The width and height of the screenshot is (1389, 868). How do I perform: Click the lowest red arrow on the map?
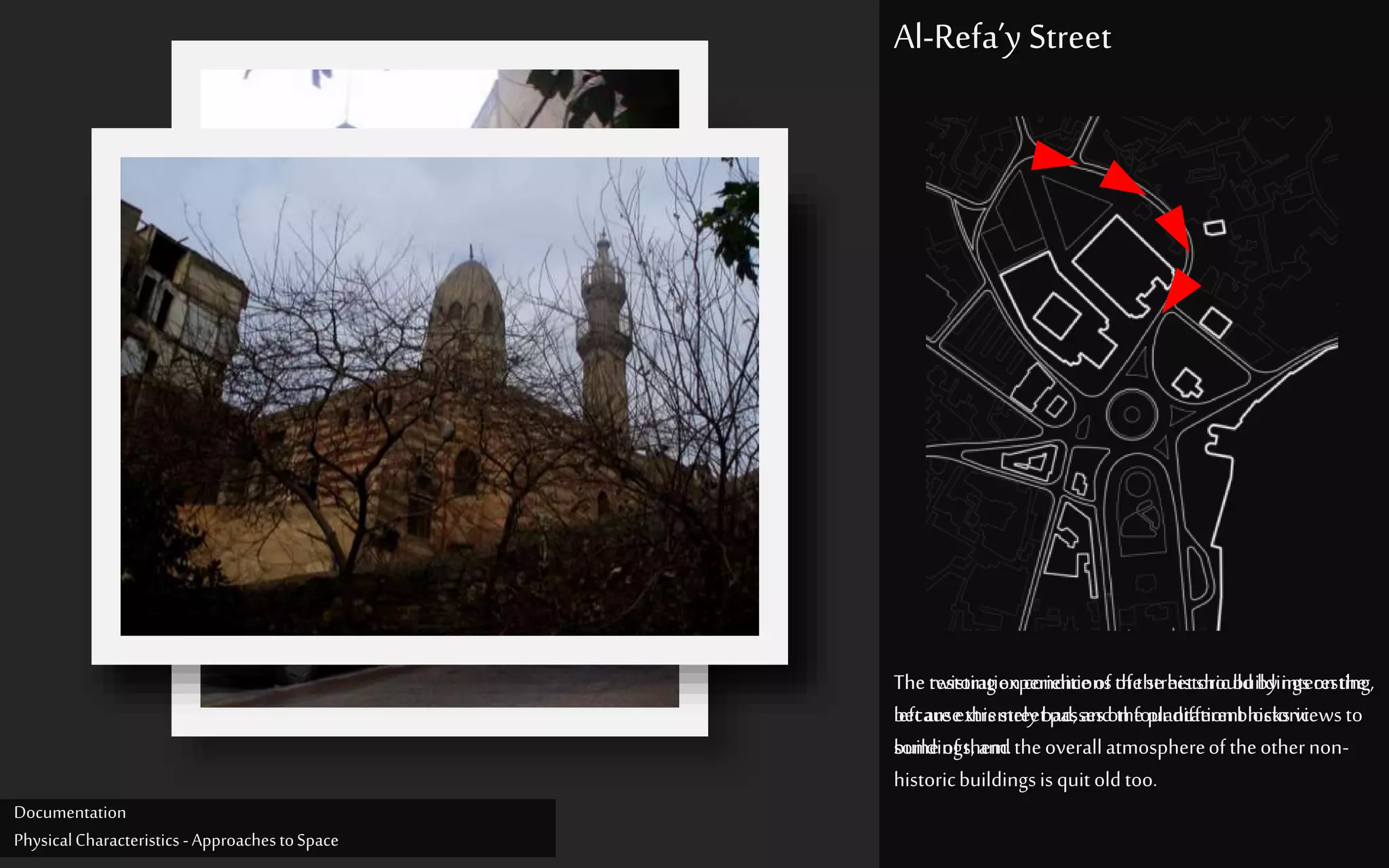[1180, 288]
